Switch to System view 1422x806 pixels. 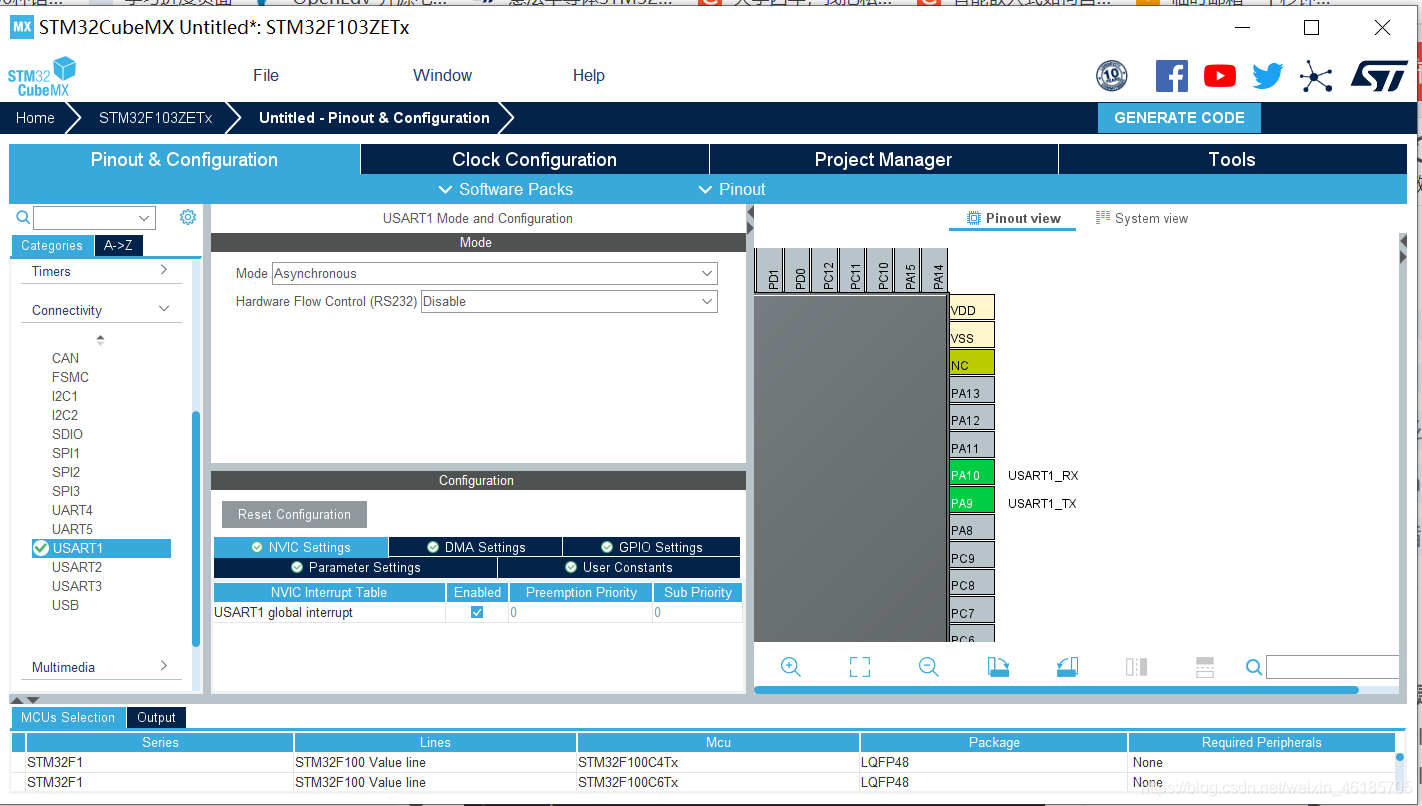pyautogui.click(x=1141, y=218)
